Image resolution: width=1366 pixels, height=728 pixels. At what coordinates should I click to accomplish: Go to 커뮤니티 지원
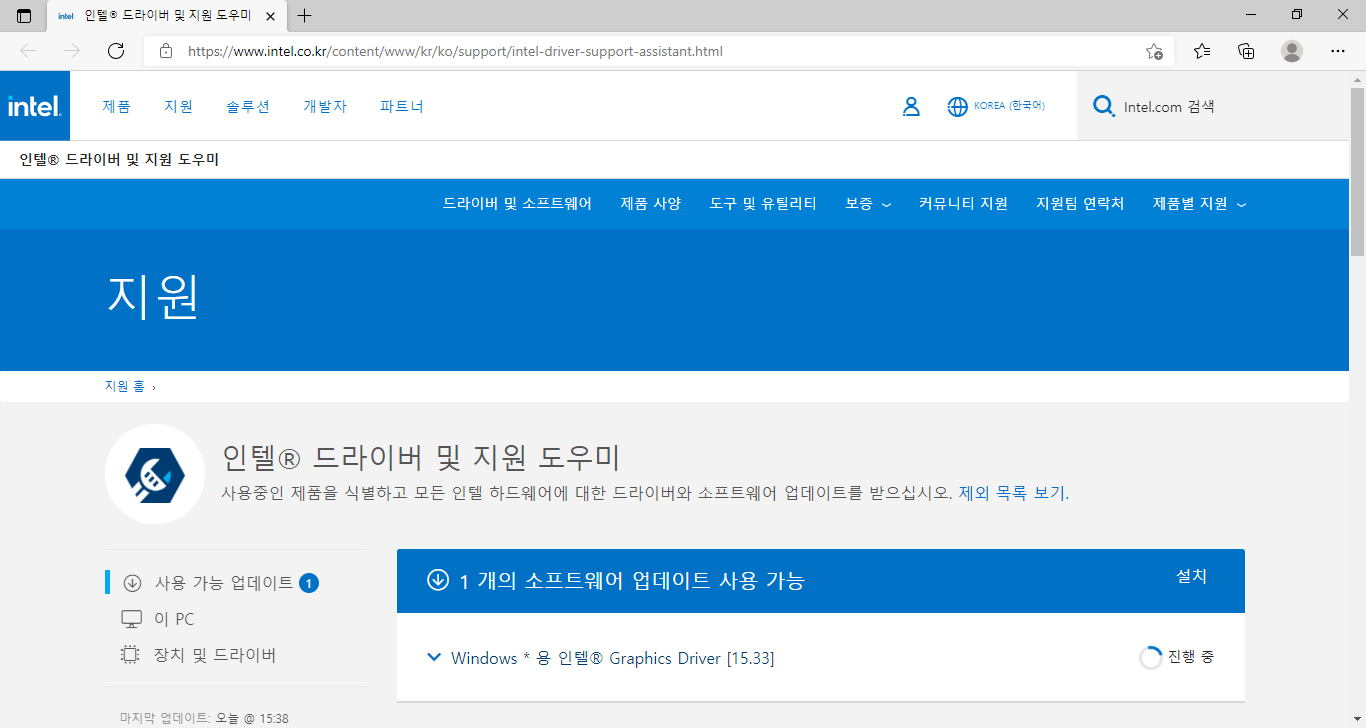tap(963, 204)
